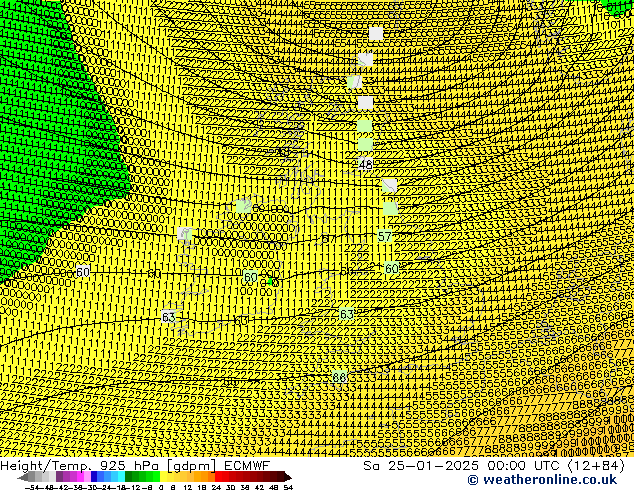
Task: Pick the cyan legend swatch
Action: point(121,477)
